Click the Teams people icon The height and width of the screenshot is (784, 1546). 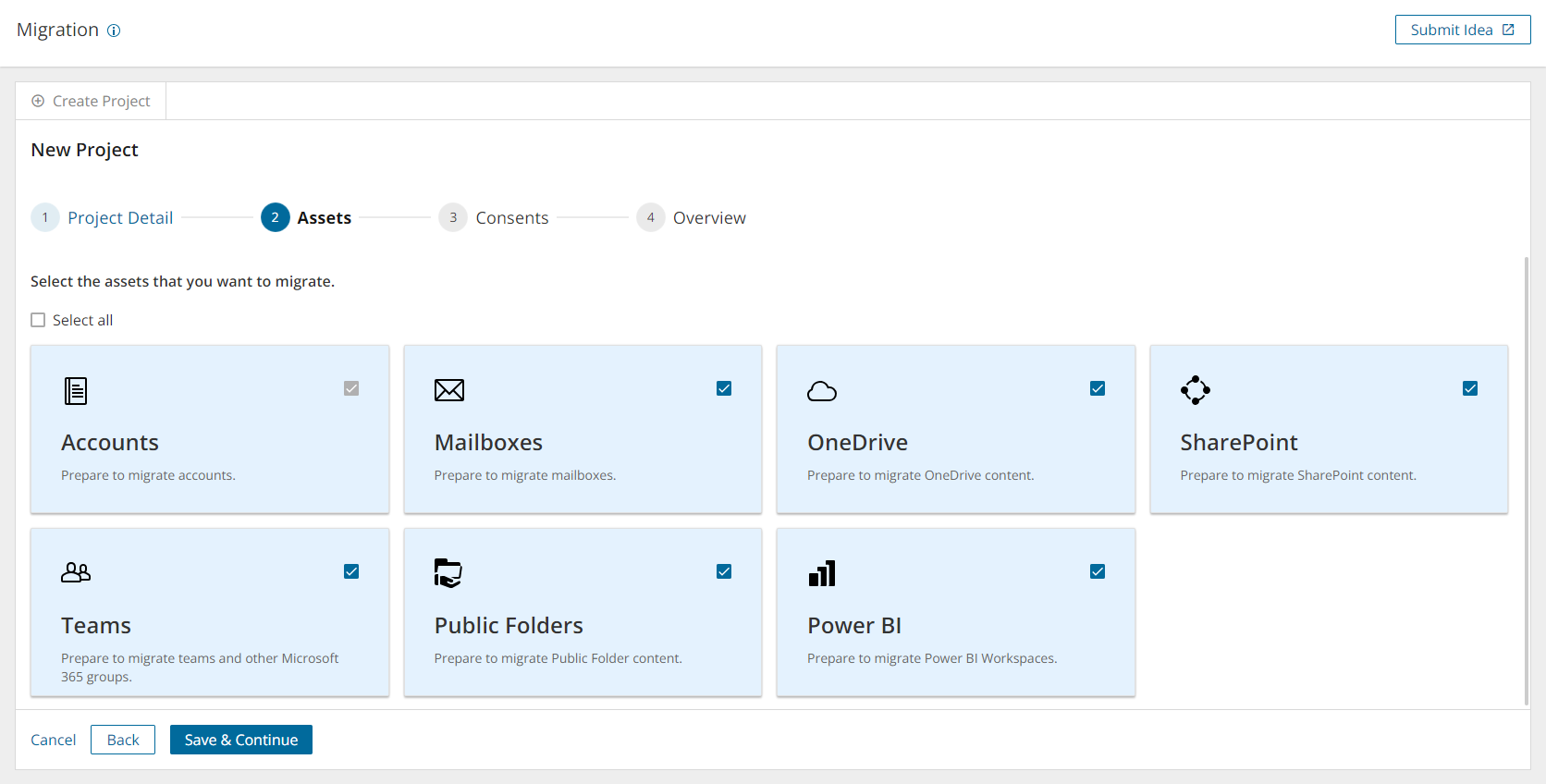[x=76, y=573]
